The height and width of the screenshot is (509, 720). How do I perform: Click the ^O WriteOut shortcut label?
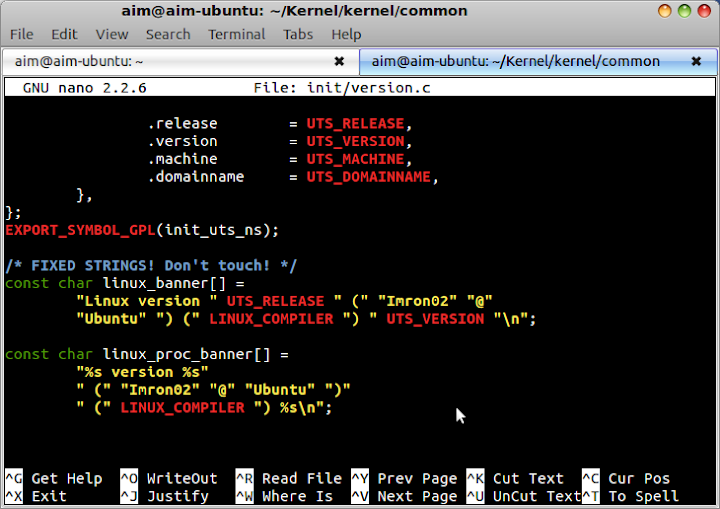[168, 478]
